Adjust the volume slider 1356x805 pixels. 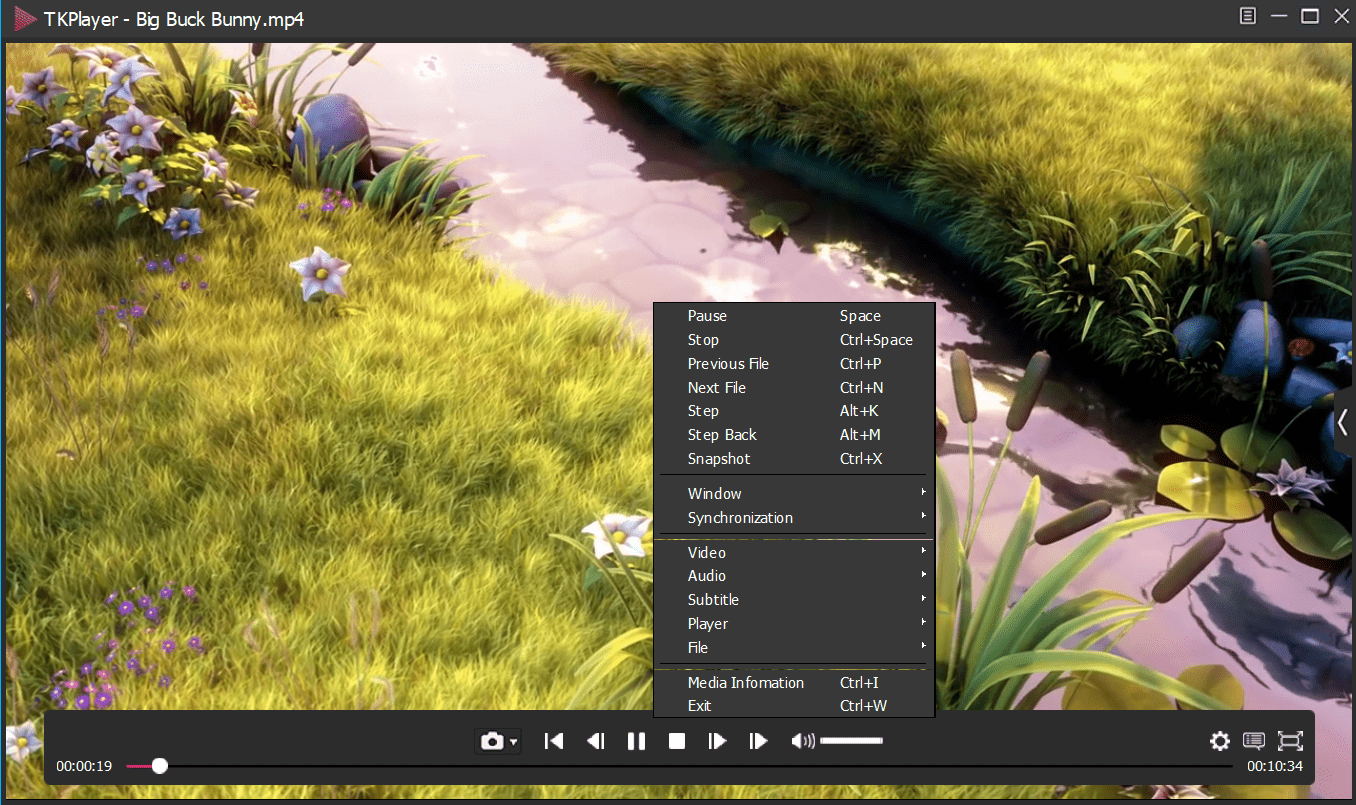click(851, 741)
